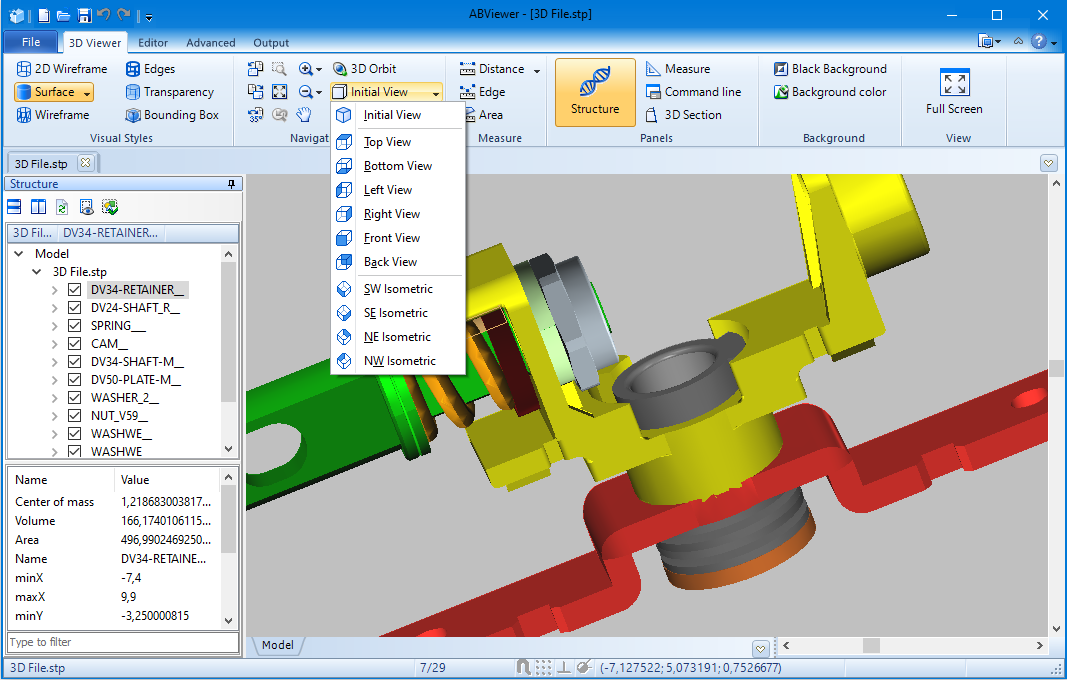Click the Zoom Window icon
1067x680 pixels.
coord(280,69)
